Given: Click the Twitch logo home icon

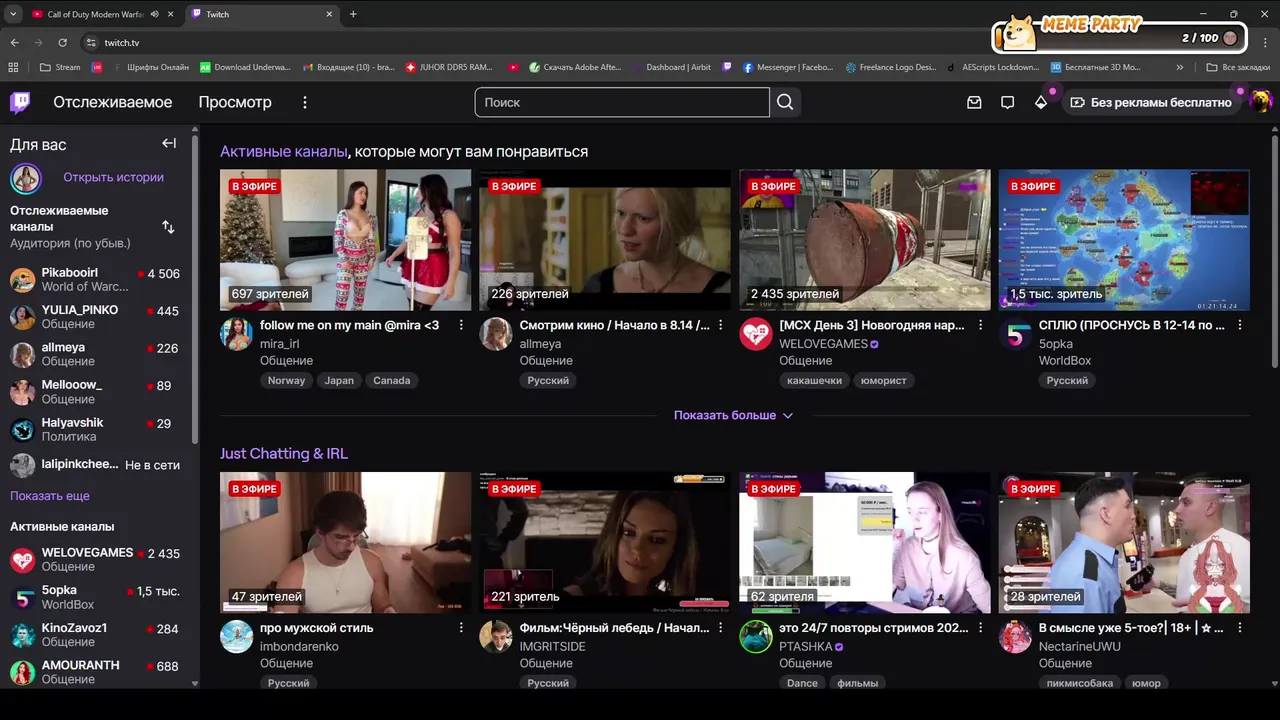Looking at the screenshot, I should 20,102.
